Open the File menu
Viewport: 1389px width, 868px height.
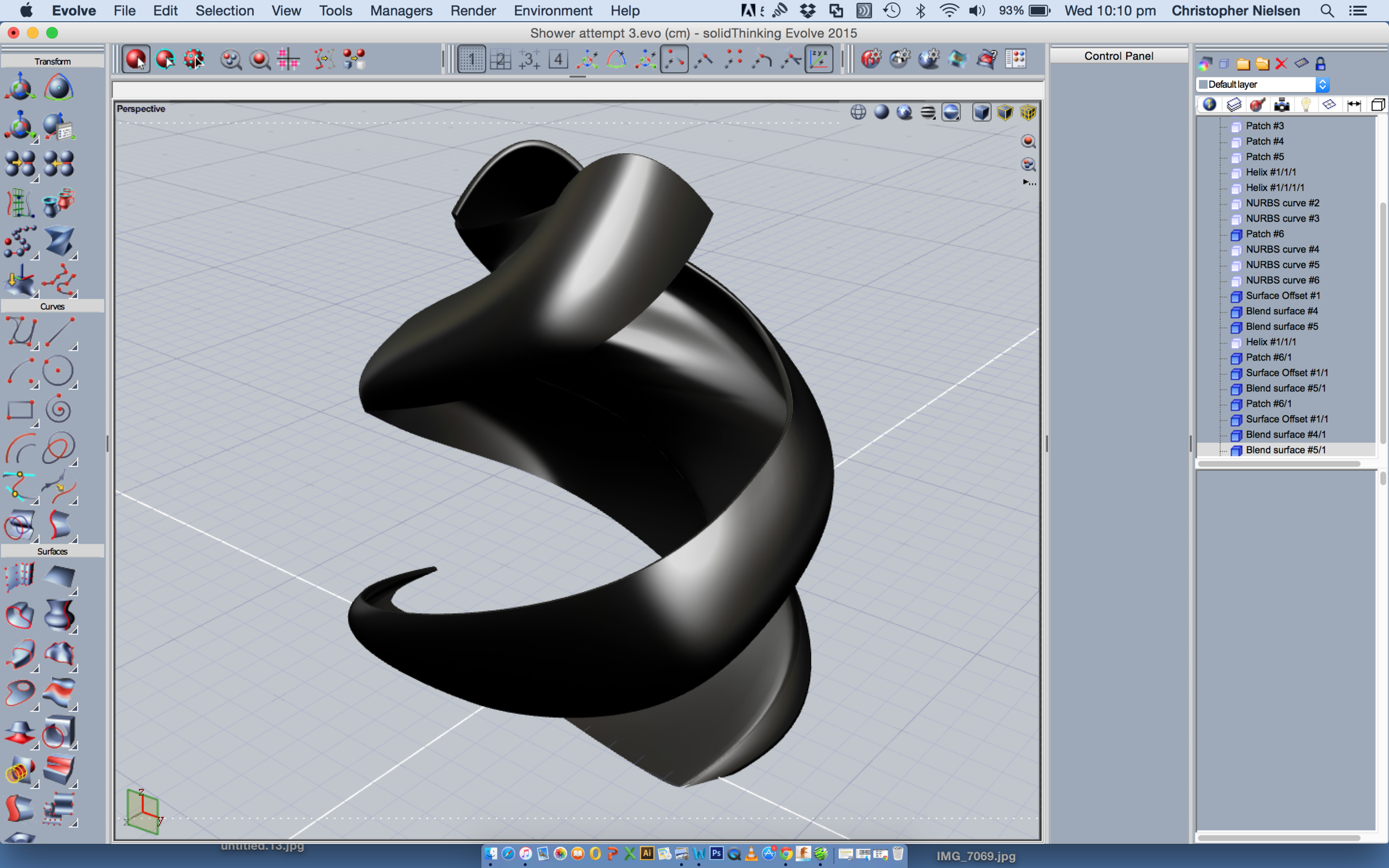[124, 11]
